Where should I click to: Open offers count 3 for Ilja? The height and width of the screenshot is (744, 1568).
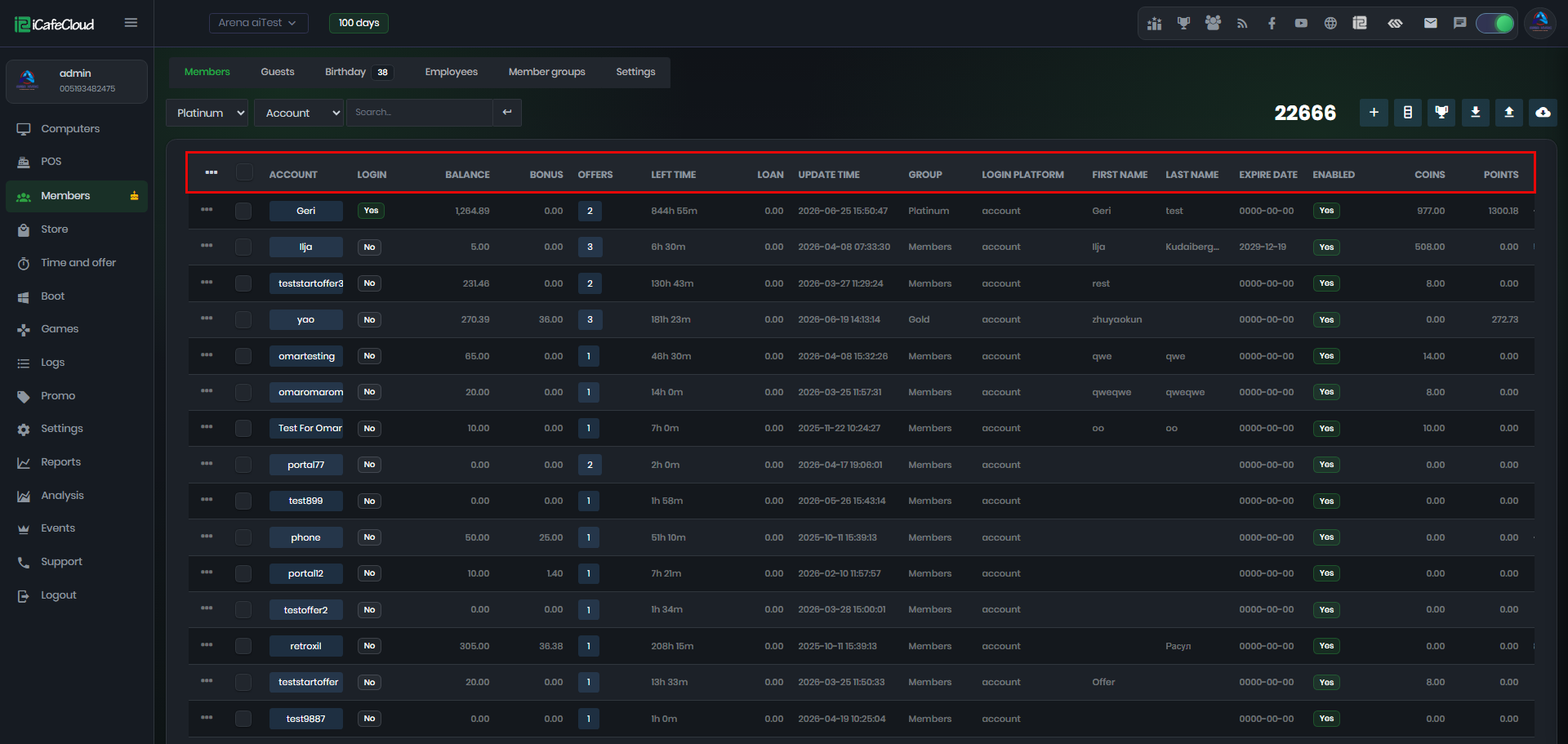point(590,247)
